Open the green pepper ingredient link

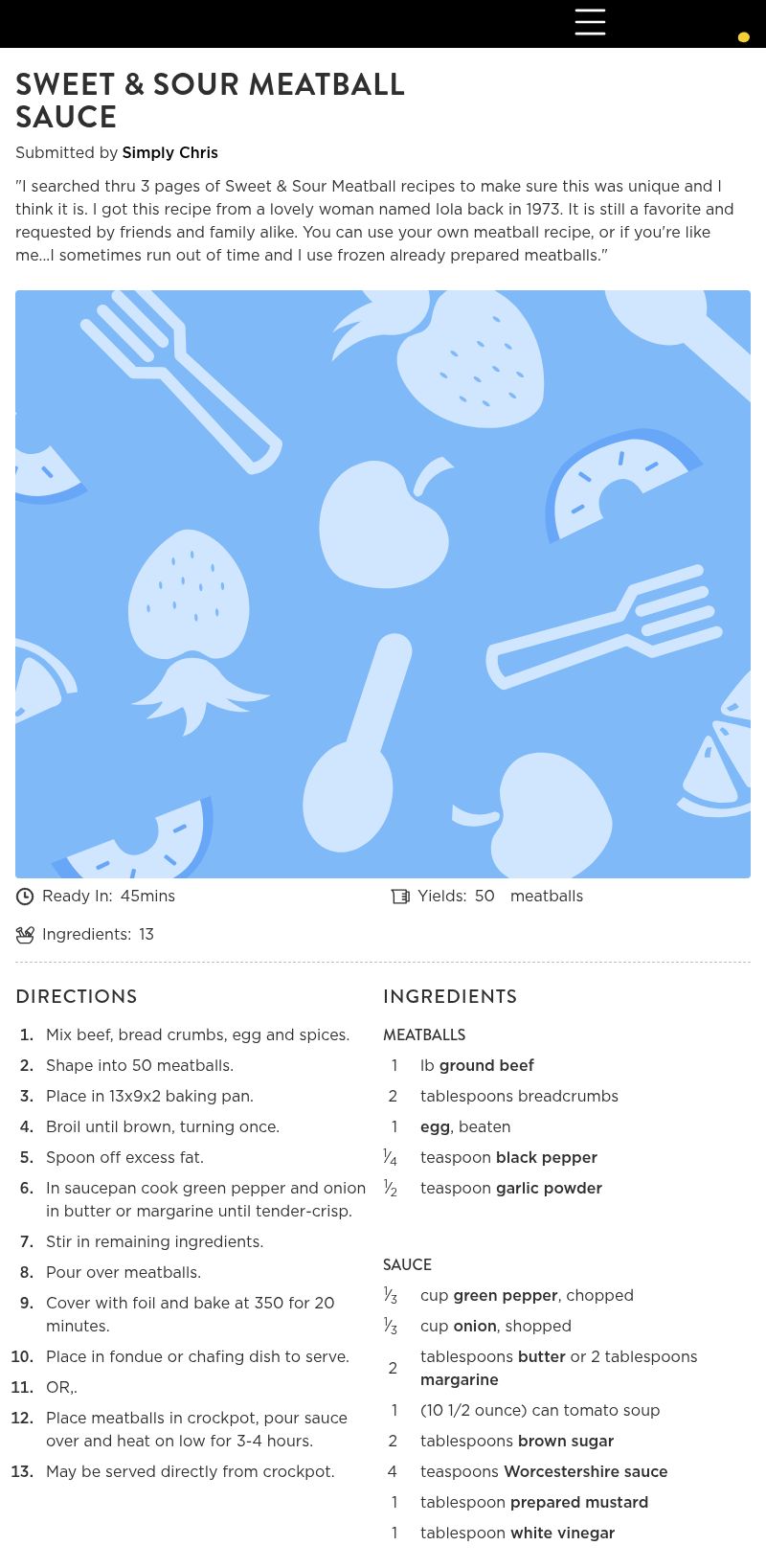tap(506, 1295)
